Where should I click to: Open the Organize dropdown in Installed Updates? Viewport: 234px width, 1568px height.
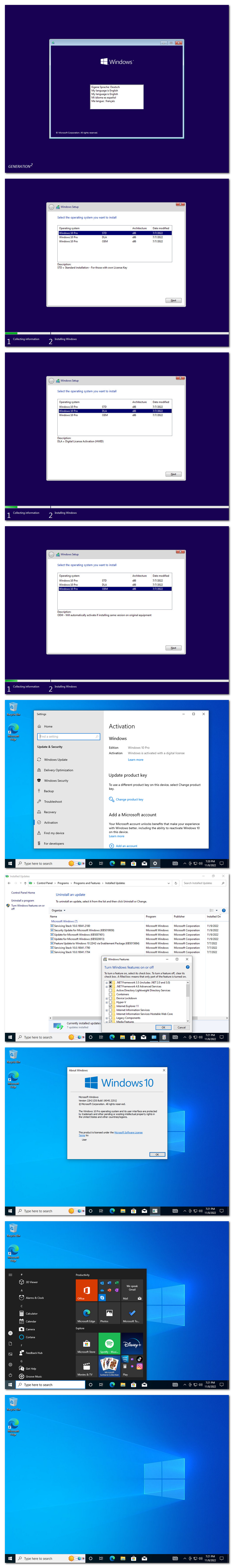click(58, 911)
